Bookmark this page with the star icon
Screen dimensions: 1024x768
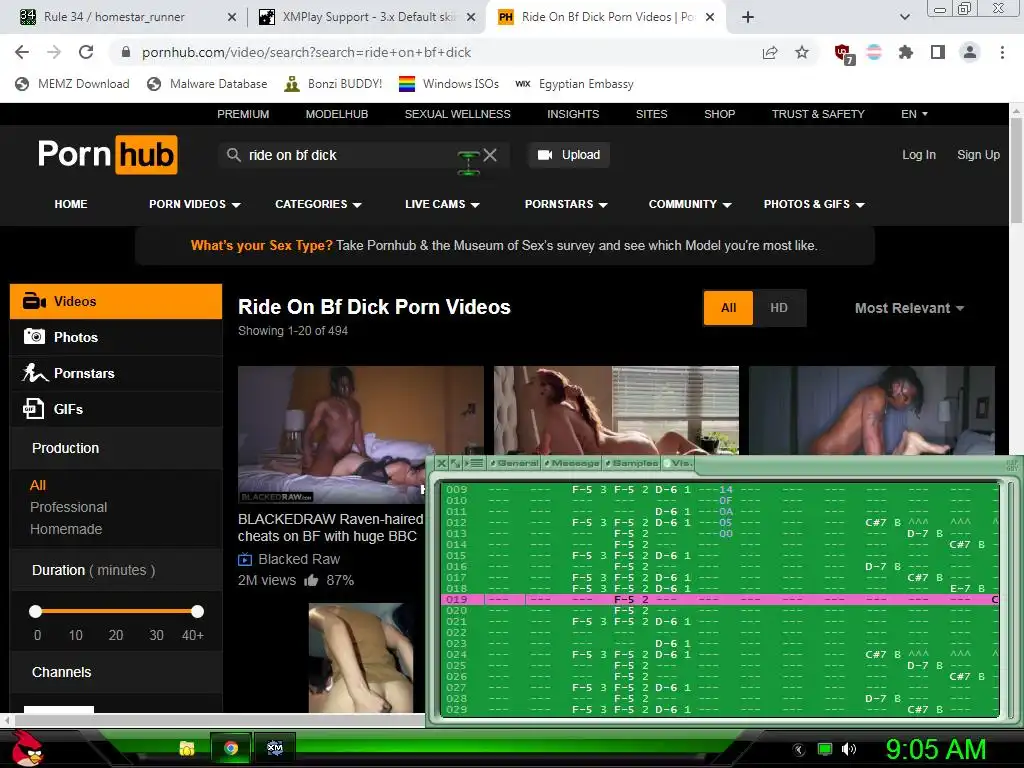click(x=802, y=52)
